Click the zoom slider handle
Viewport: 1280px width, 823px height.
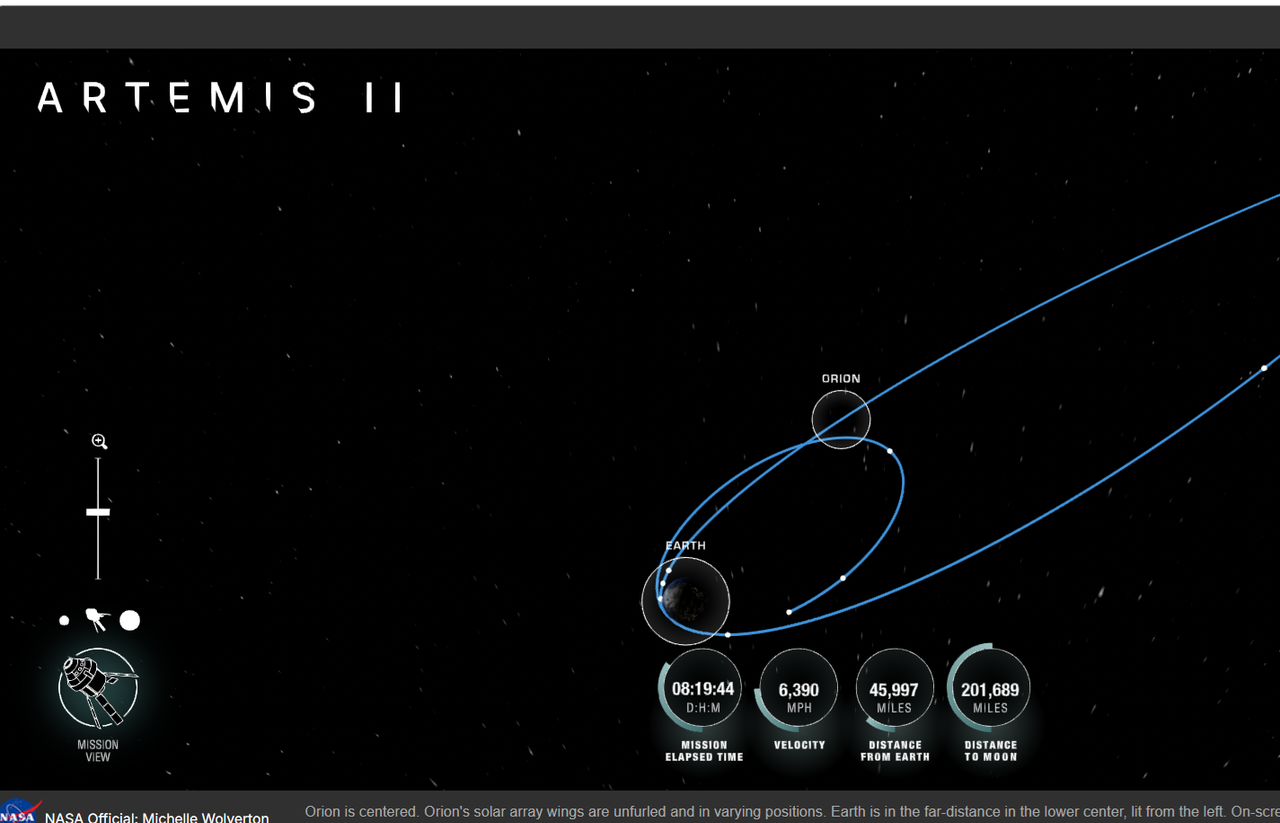98,512
